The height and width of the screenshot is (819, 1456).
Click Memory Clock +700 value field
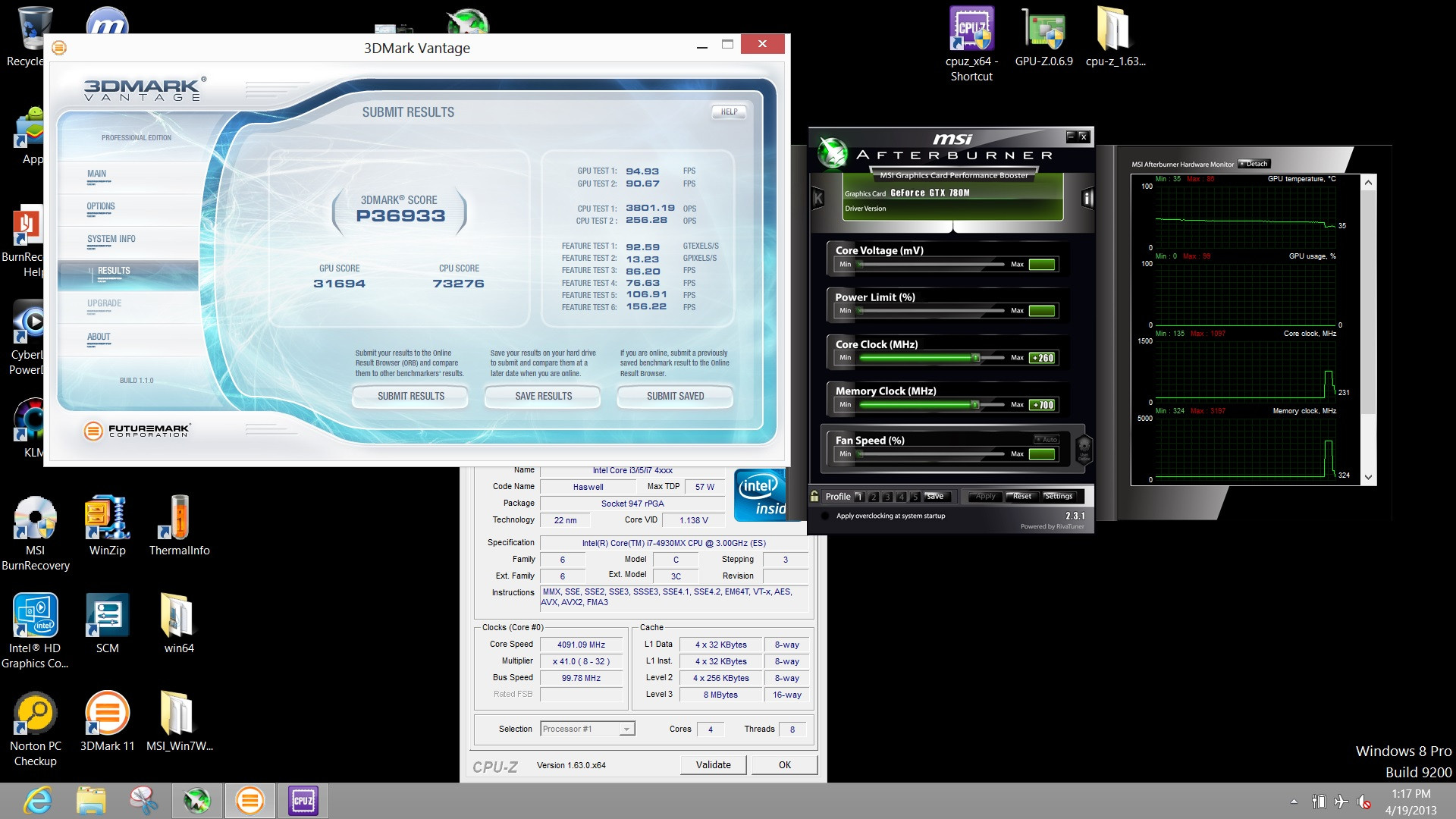[1042, 405]
